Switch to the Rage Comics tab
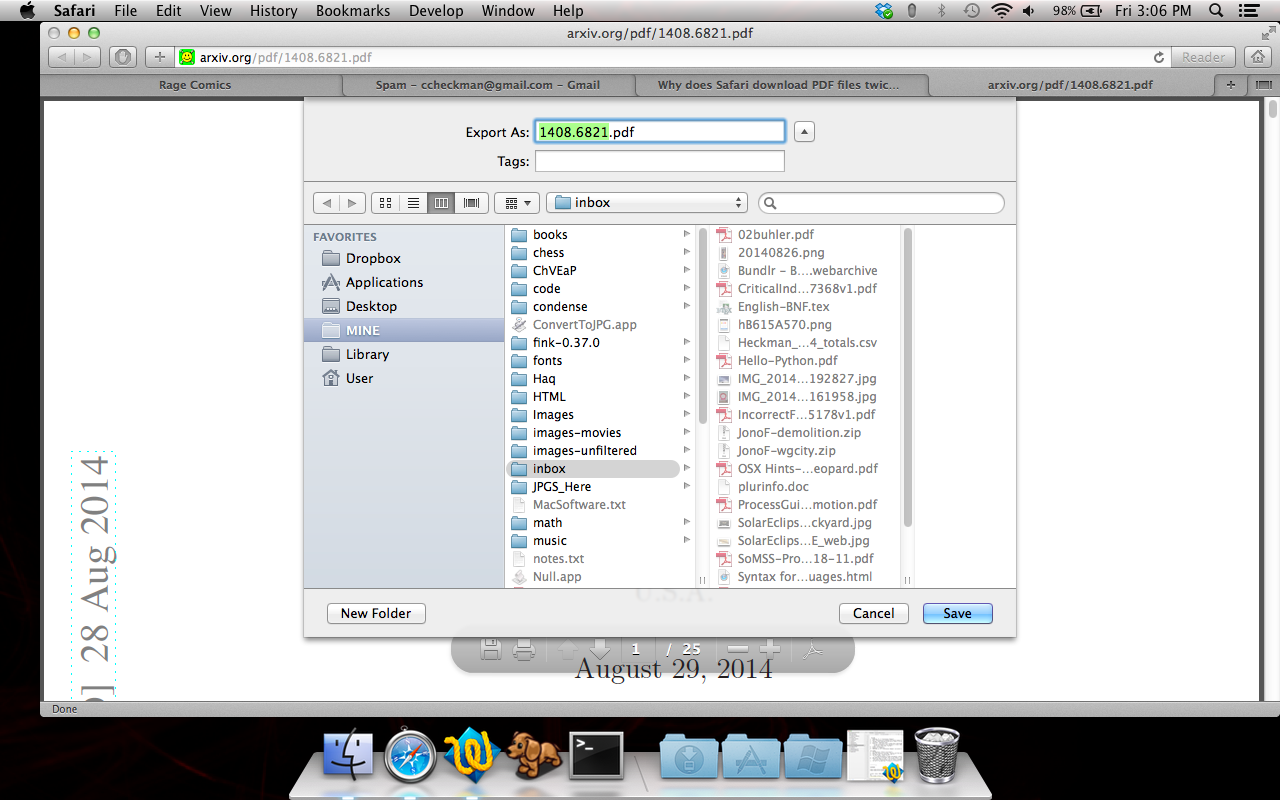The image size is (1280, 800). [x=194, y=85]
